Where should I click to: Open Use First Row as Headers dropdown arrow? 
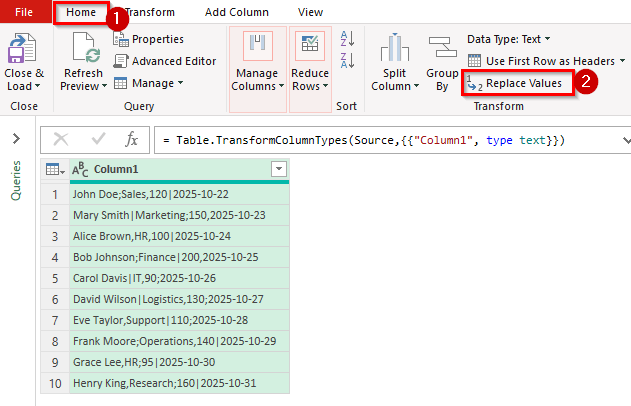622,61
